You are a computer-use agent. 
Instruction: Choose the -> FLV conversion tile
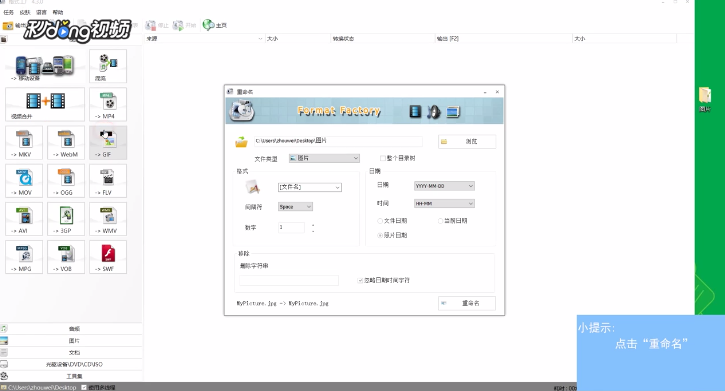click(x=108, y=181)
